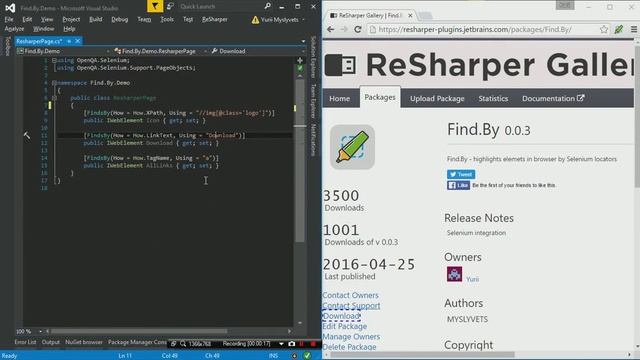Click the Tweet button
The image size is (640, 360).
coord(461,174)
